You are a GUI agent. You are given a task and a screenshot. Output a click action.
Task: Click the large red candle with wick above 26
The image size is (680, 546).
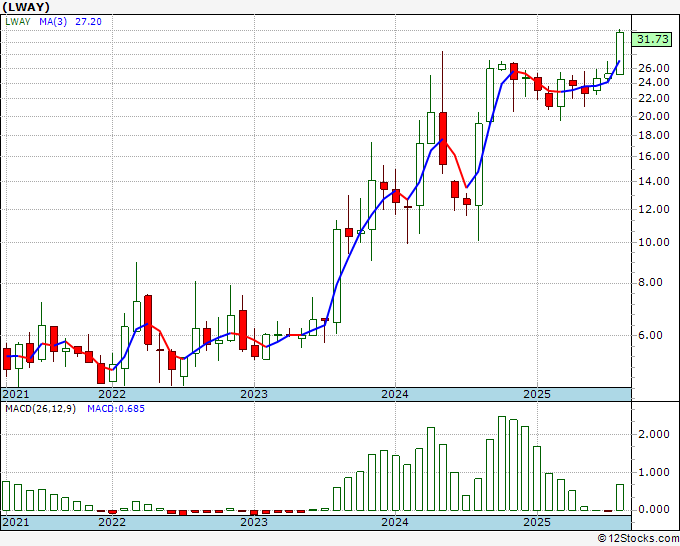[443, 138]
